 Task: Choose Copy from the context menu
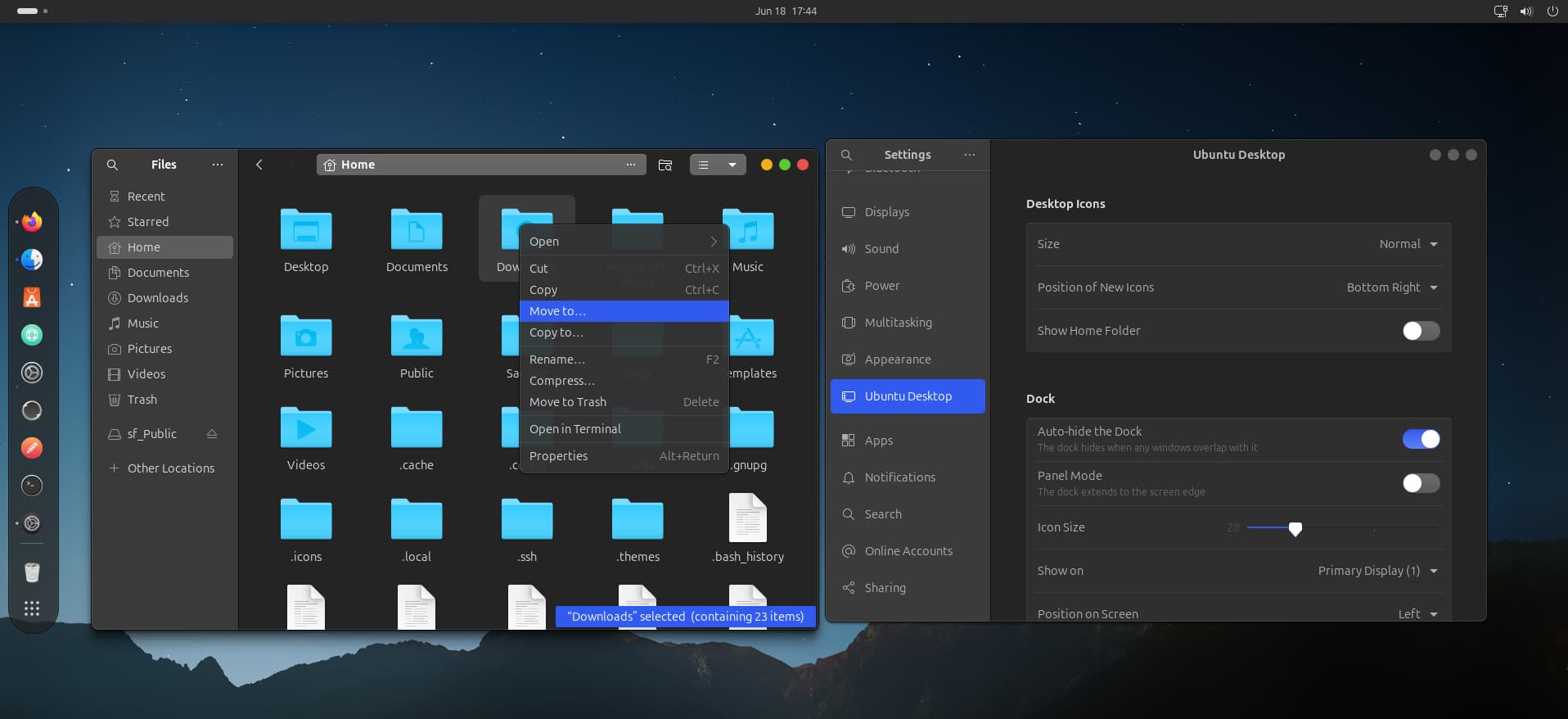pos(624,290)
